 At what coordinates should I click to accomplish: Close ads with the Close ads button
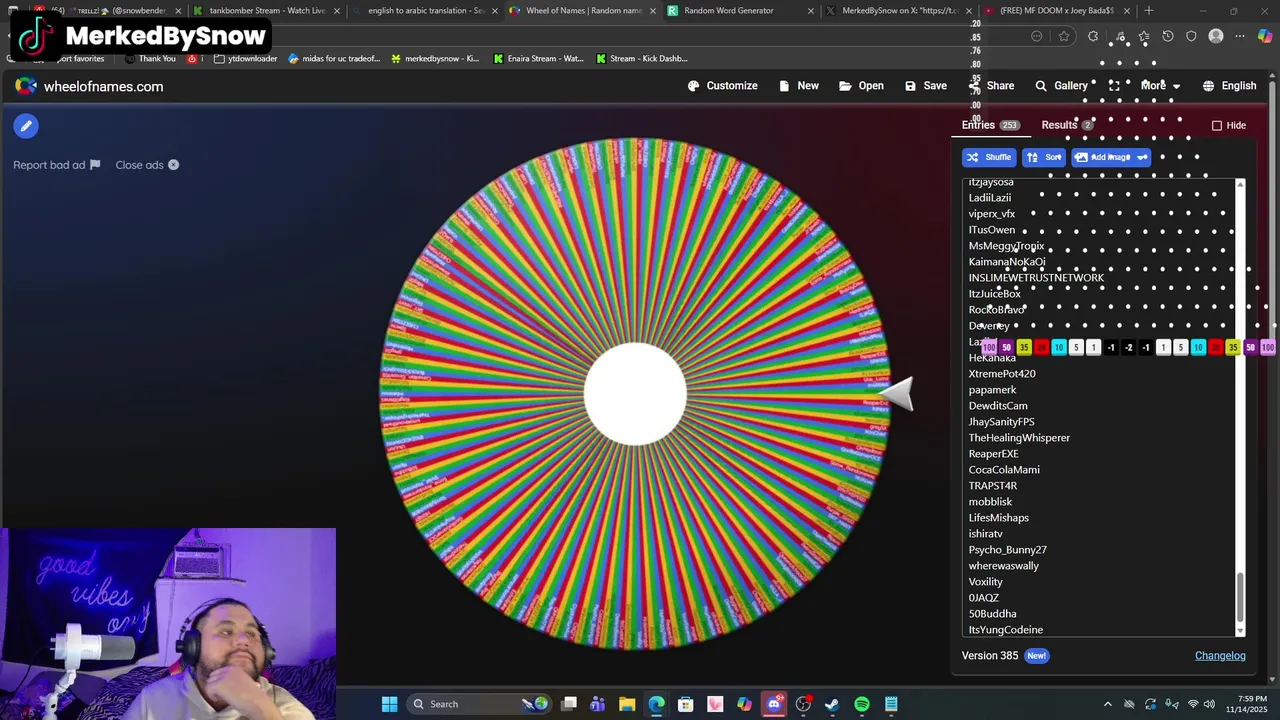(x=147, y=165)
